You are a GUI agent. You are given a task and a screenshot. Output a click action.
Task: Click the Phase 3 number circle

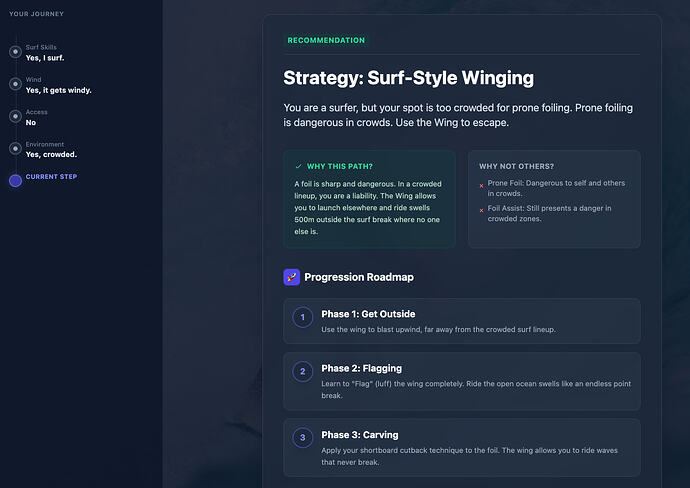pos(303,437)
